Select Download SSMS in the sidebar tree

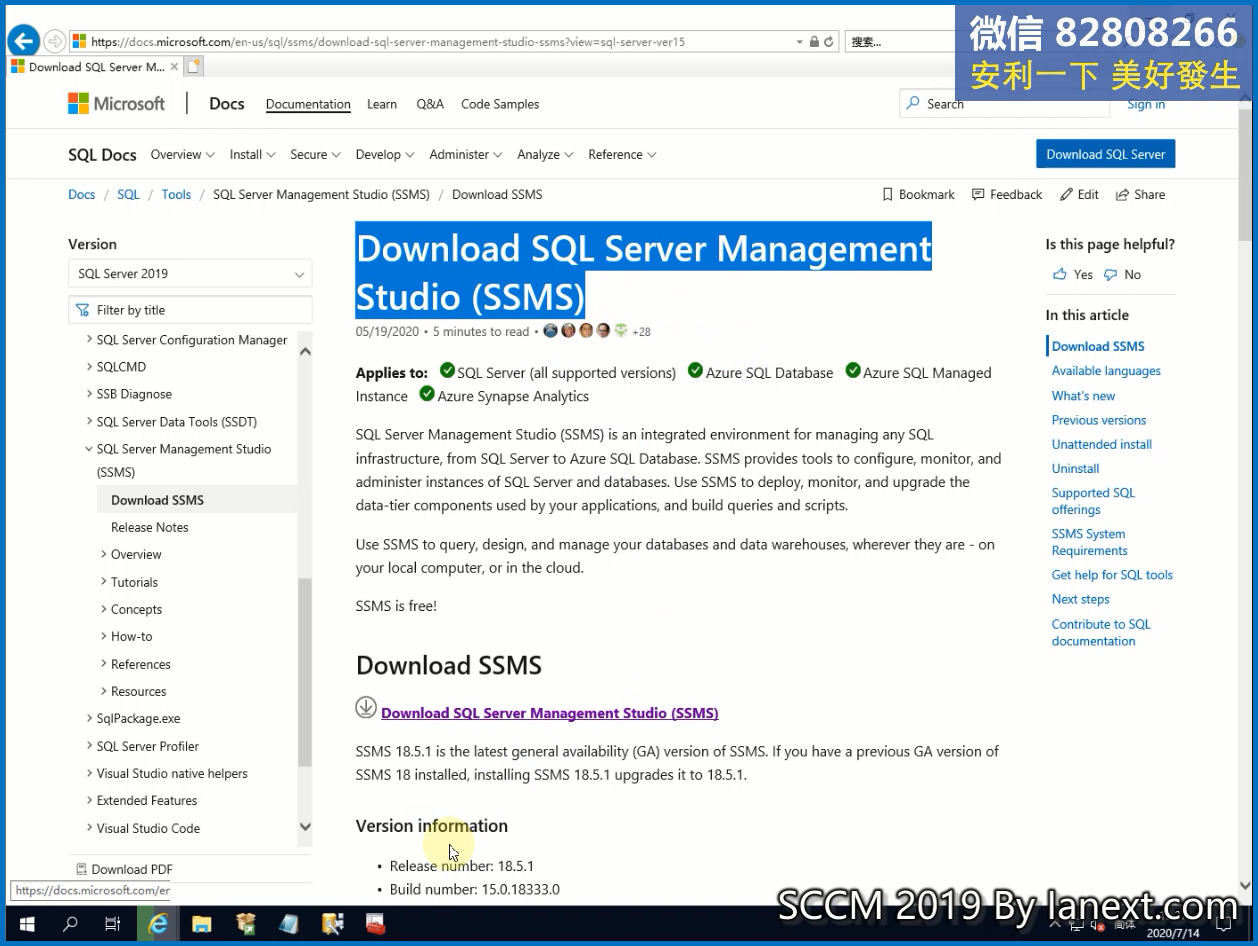pos(158,500)
